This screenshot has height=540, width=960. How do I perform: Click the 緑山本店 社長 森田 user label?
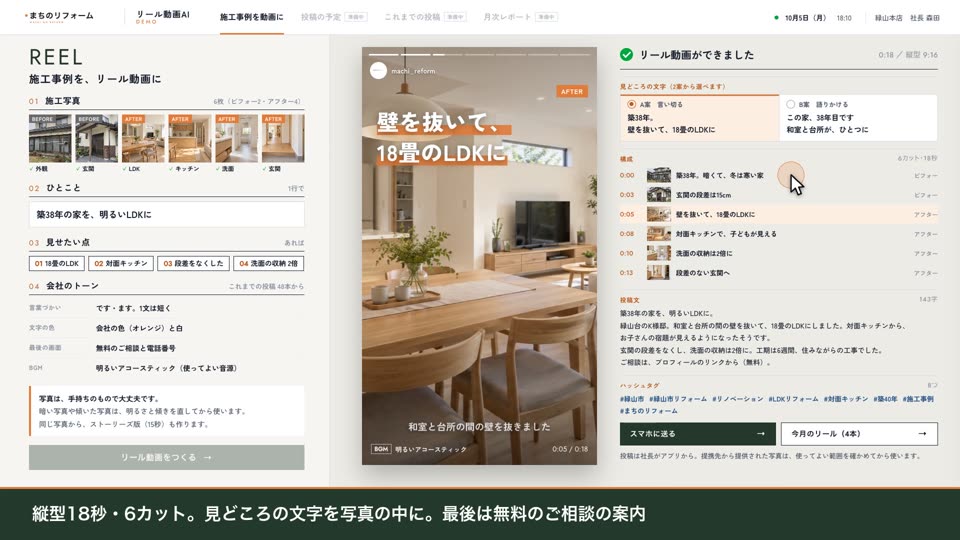point(907,18)
